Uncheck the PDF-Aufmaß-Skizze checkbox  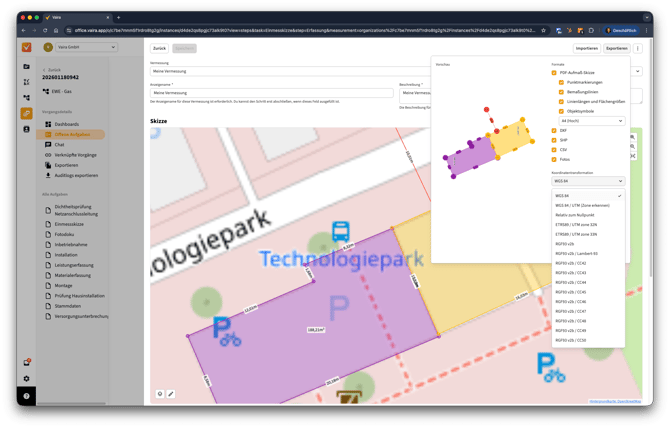[x=555, y=73]
